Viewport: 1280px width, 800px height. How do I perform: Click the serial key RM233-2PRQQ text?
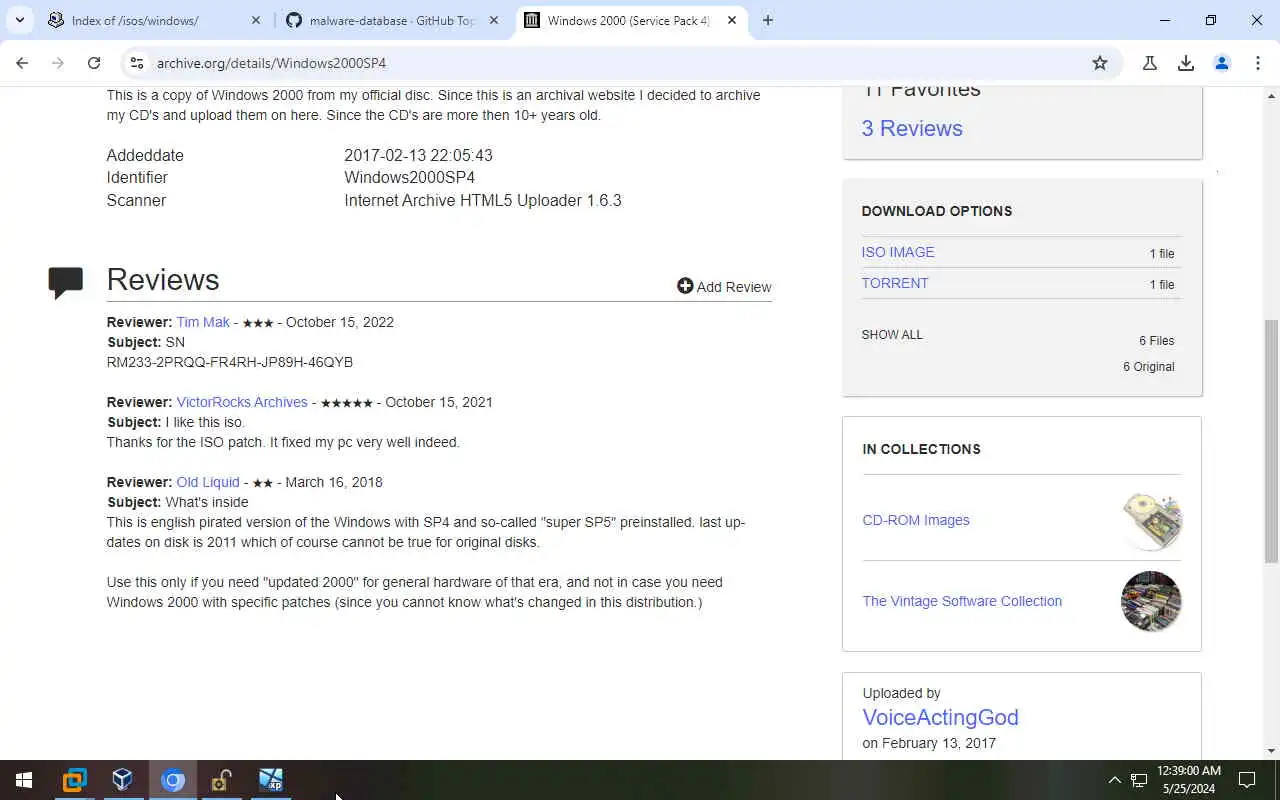coord(230,362)
